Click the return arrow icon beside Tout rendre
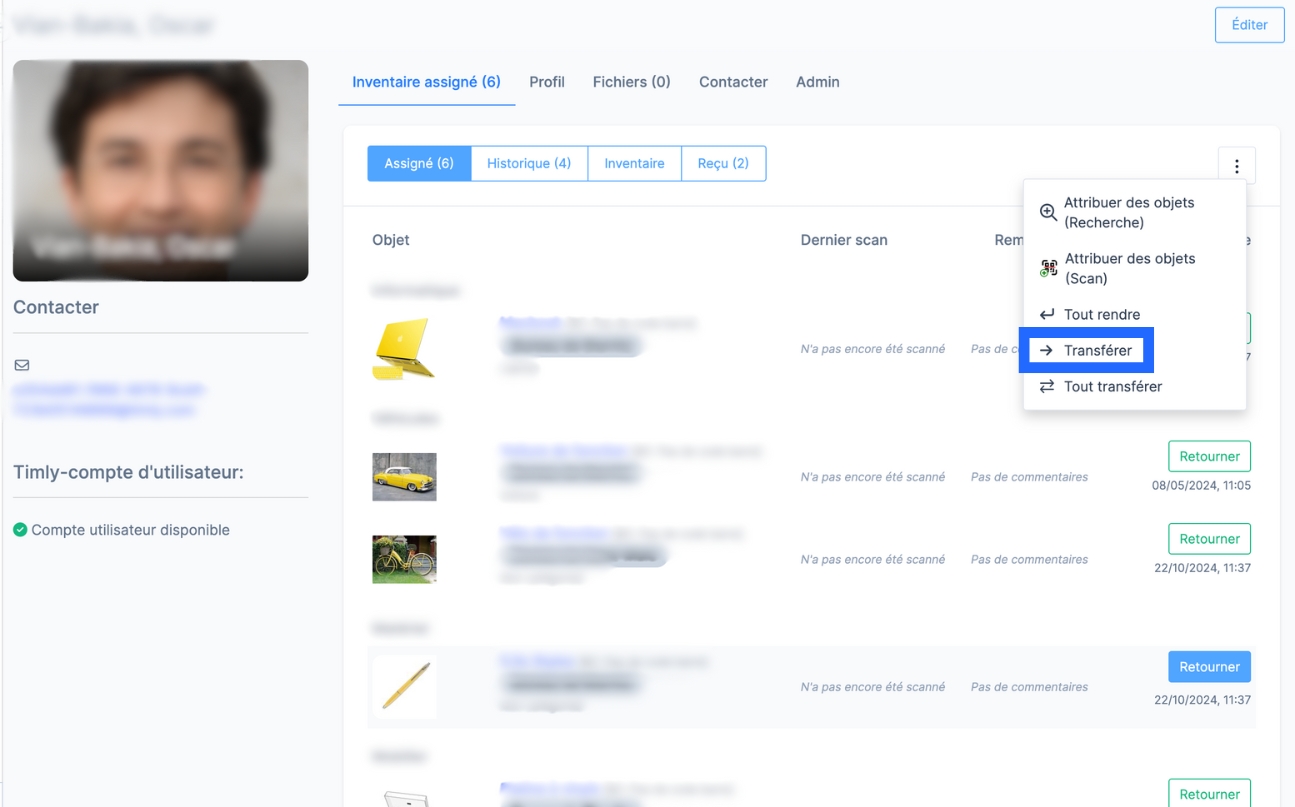Viewport: 1295px width, 807px height. (x=1047, y=314)
